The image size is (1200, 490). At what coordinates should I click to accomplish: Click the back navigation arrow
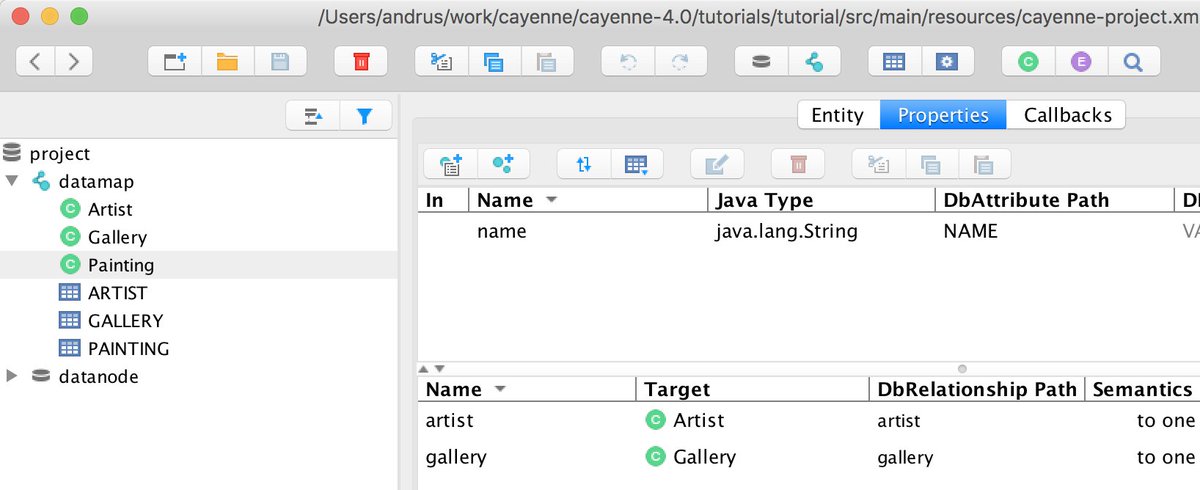35,62
